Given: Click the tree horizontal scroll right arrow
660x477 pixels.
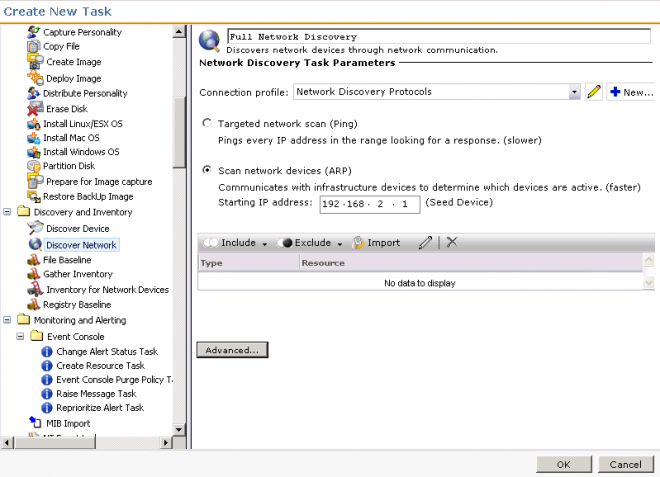Looking at the screenshot, I should click(166, 442).
